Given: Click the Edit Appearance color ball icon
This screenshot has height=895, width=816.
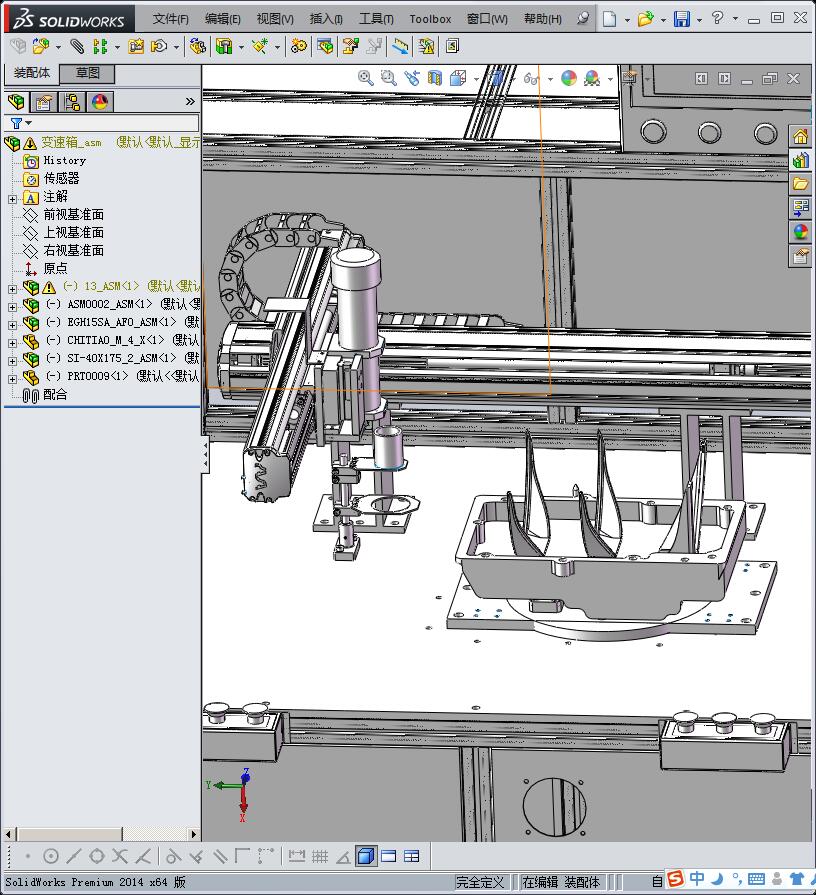Looking at the screenshot, I should pos(569,78).
